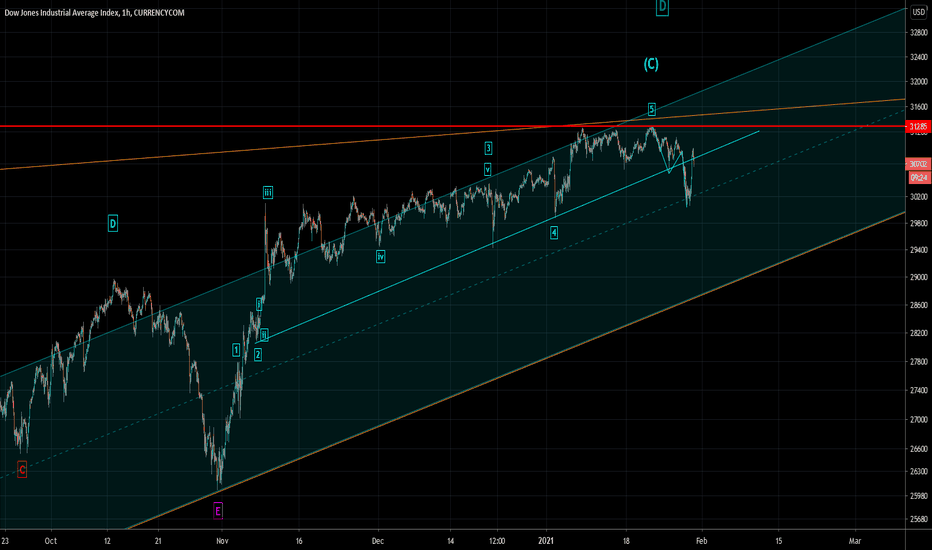Click the 18 date label on time axis

626,540
